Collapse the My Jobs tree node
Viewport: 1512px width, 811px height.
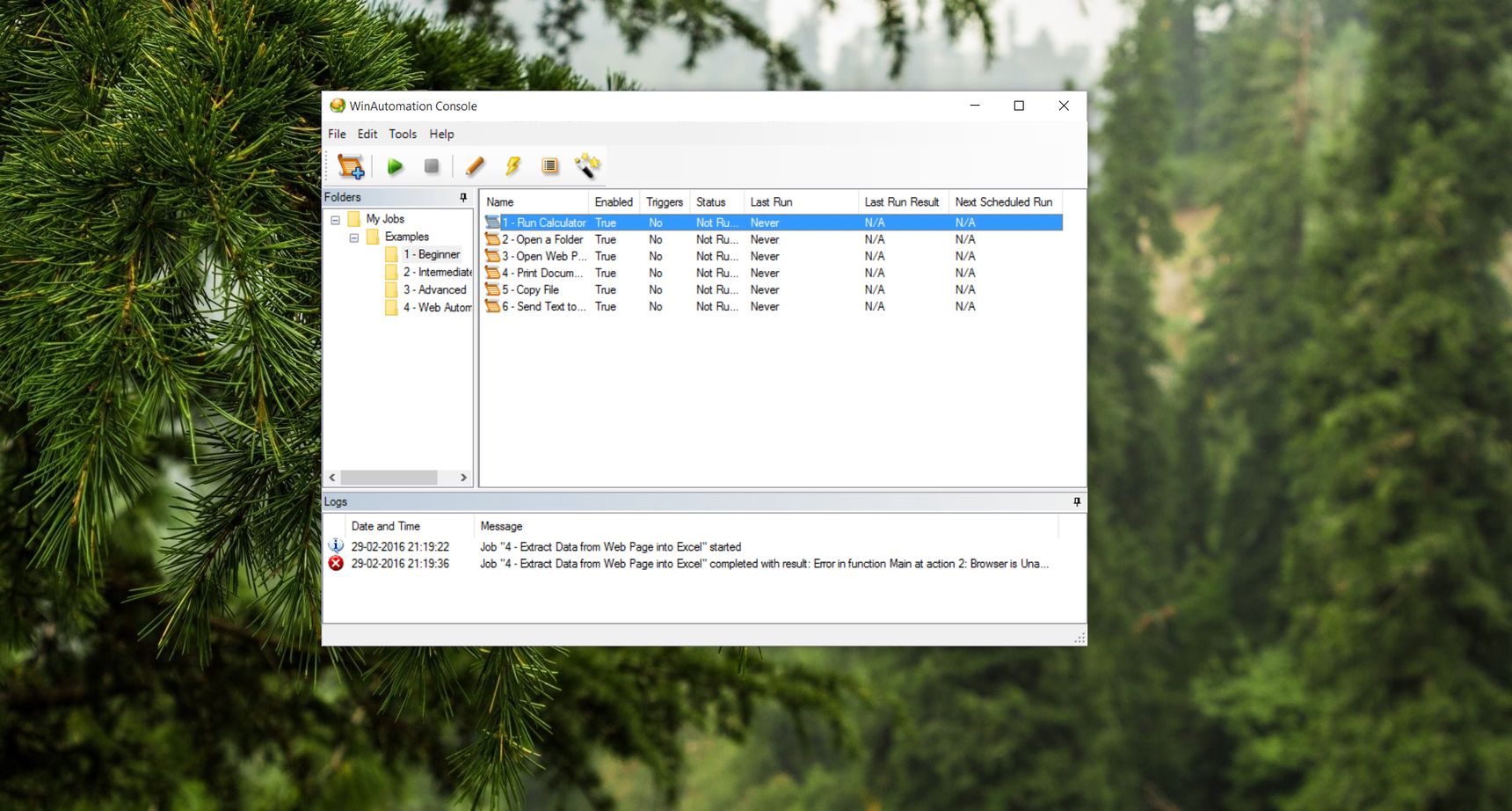pos(335,219)
